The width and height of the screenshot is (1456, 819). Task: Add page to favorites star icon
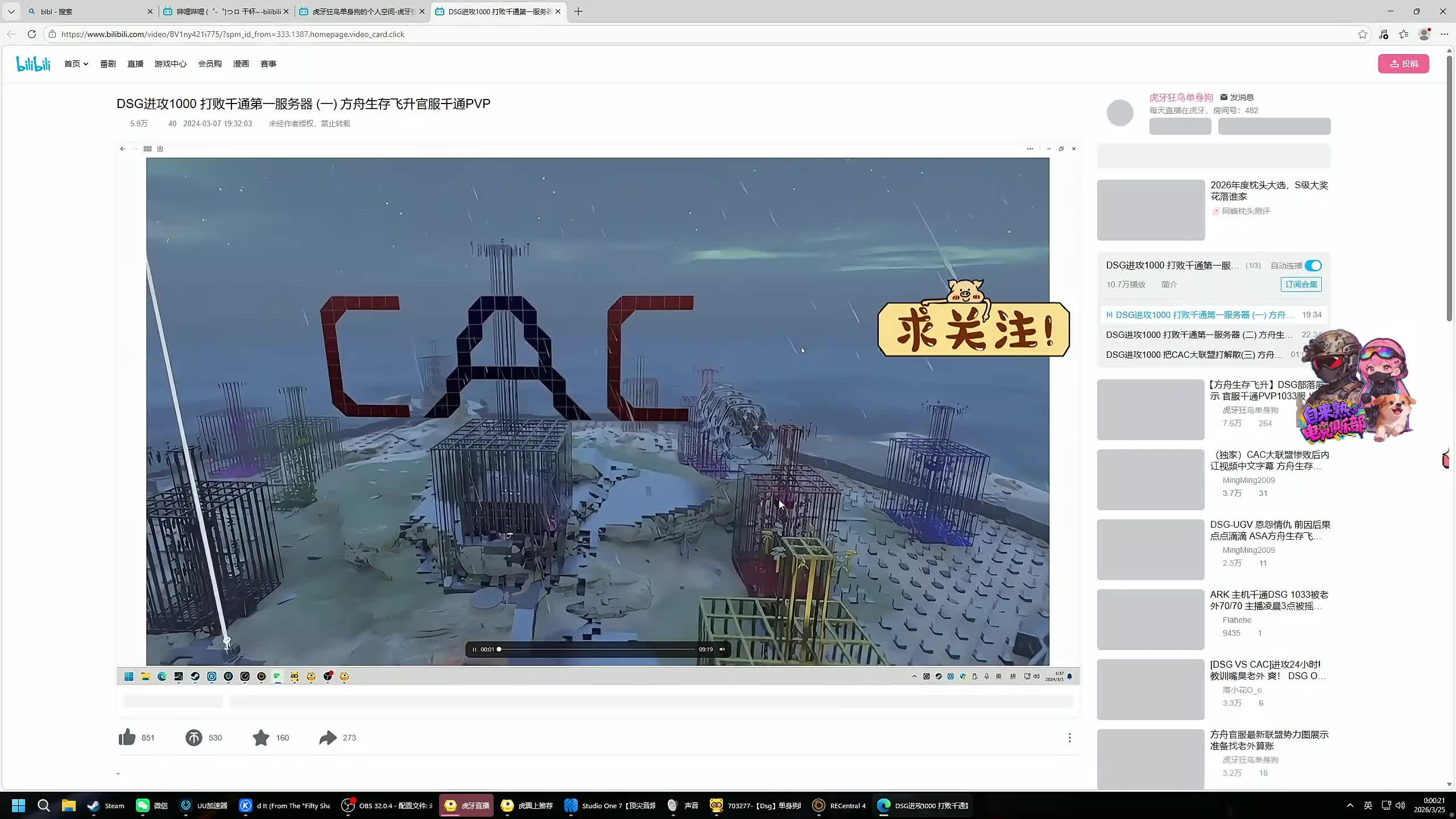click(x=1363, y=34)
